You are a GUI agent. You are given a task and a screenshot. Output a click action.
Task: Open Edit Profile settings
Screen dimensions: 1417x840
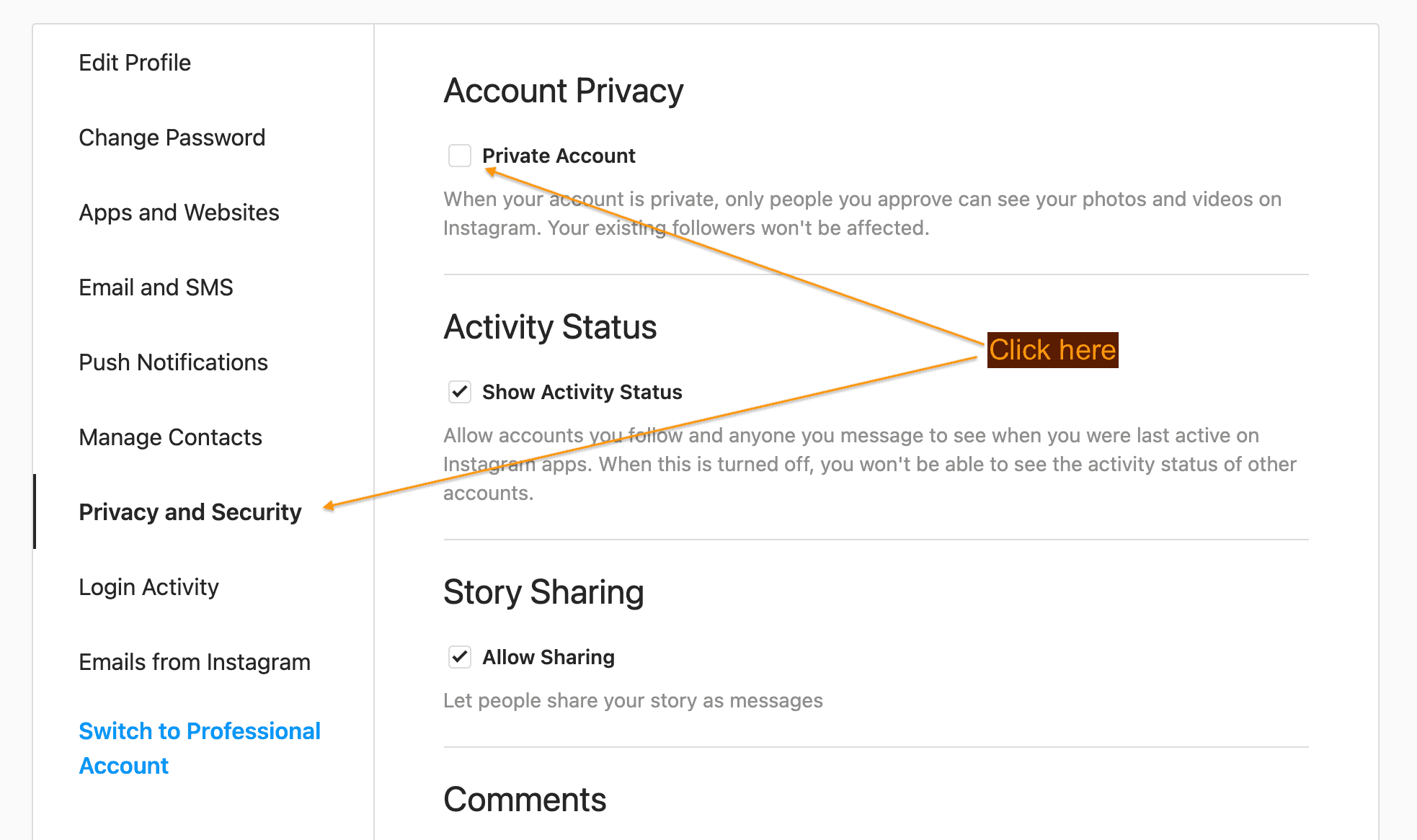[x=135, y=63]
